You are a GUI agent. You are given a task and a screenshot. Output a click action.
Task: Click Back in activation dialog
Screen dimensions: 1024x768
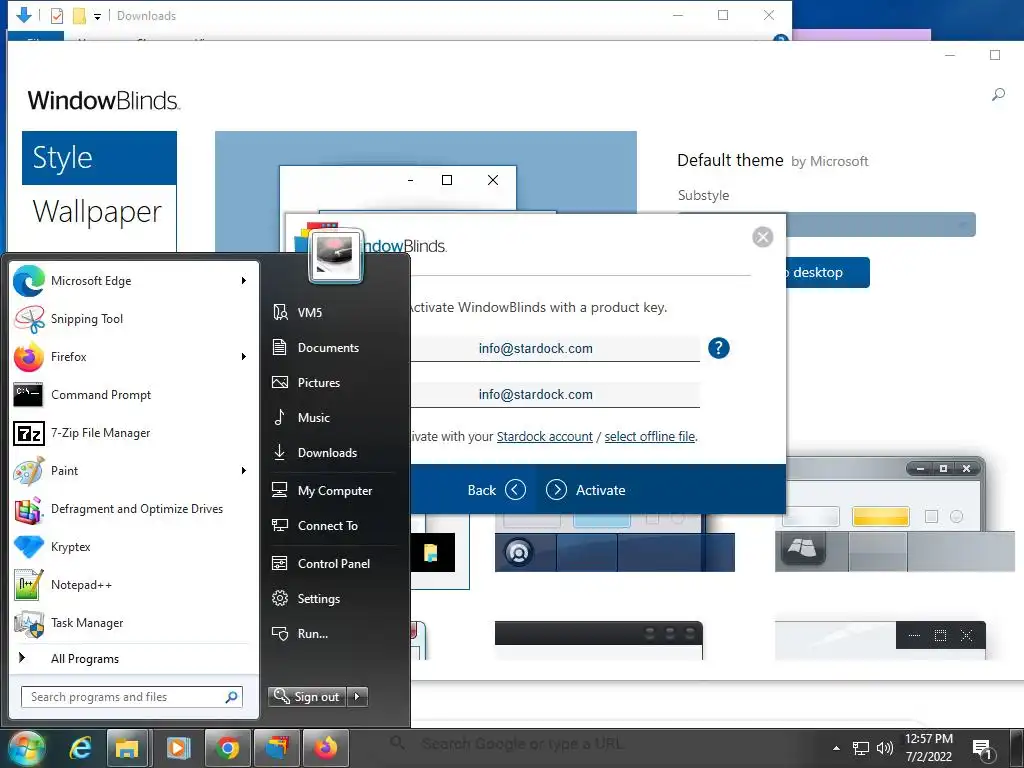[496, 490]
